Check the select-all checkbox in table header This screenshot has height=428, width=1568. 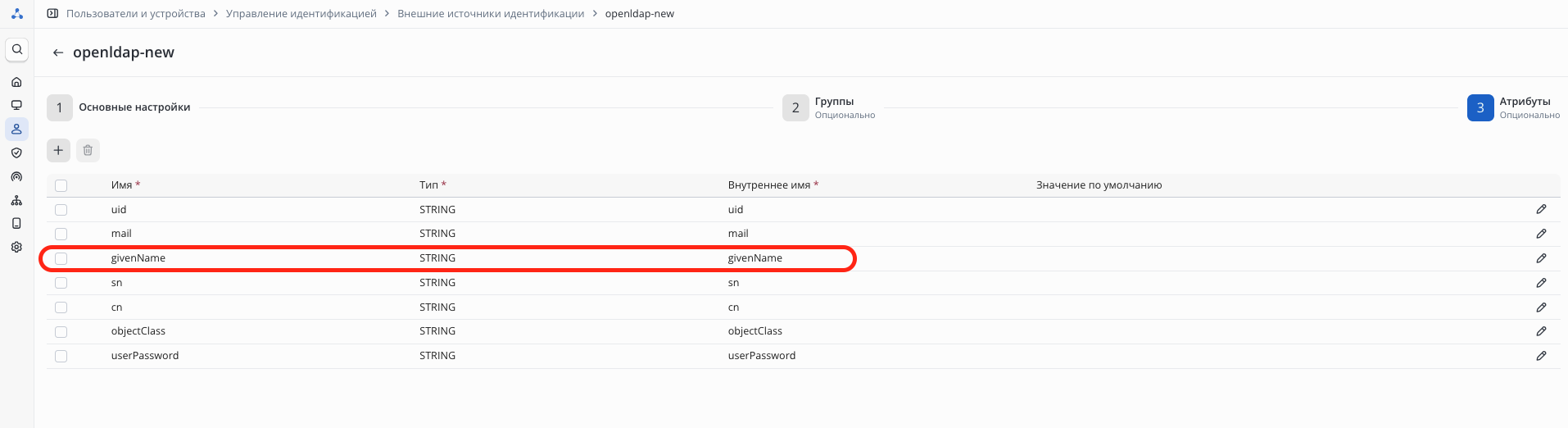tap(61, 185)
